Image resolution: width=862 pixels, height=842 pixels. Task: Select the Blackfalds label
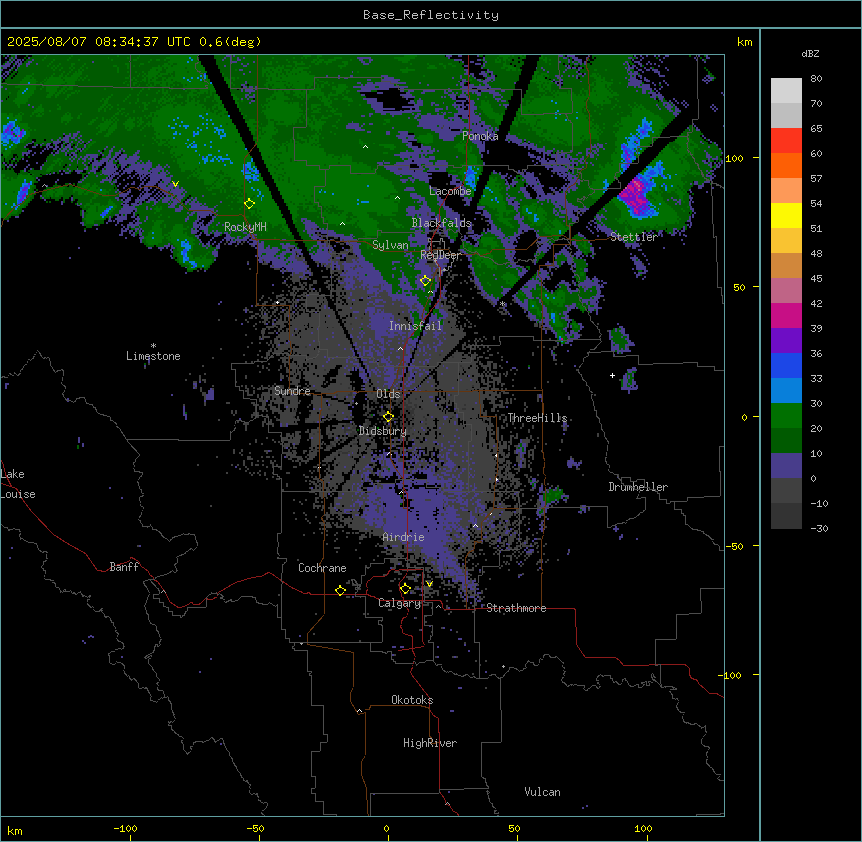tap(441, 223)
